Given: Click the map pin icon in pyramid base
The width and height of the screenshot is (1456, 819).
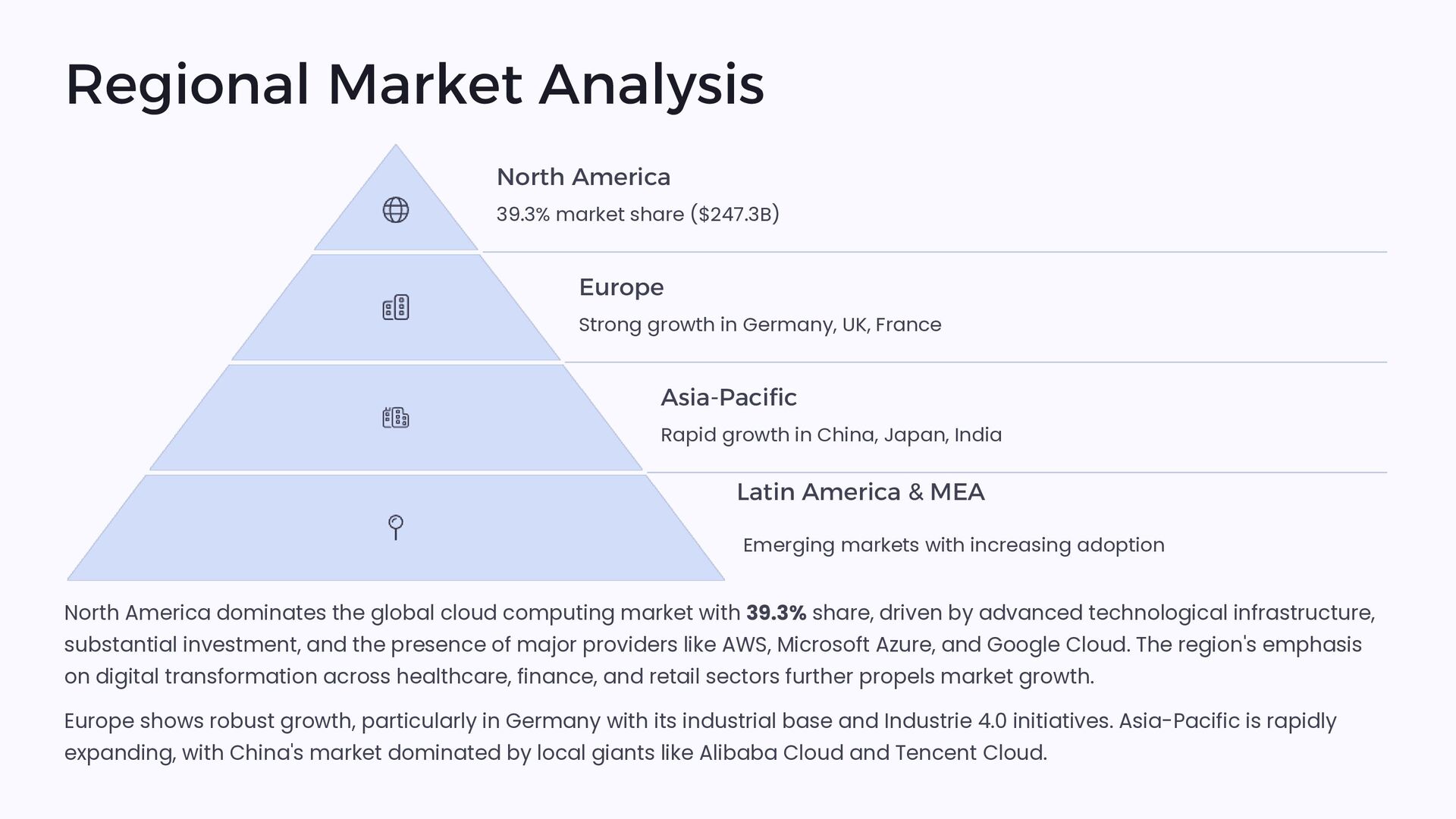Looking at the screenshot, I should (x=395, y=527).
